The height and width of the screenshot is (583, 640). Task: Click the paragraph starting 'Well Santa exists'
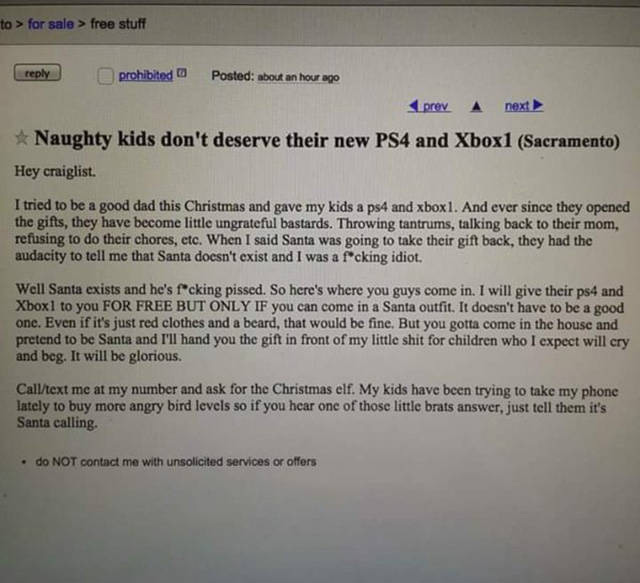(x=322, y=323)
